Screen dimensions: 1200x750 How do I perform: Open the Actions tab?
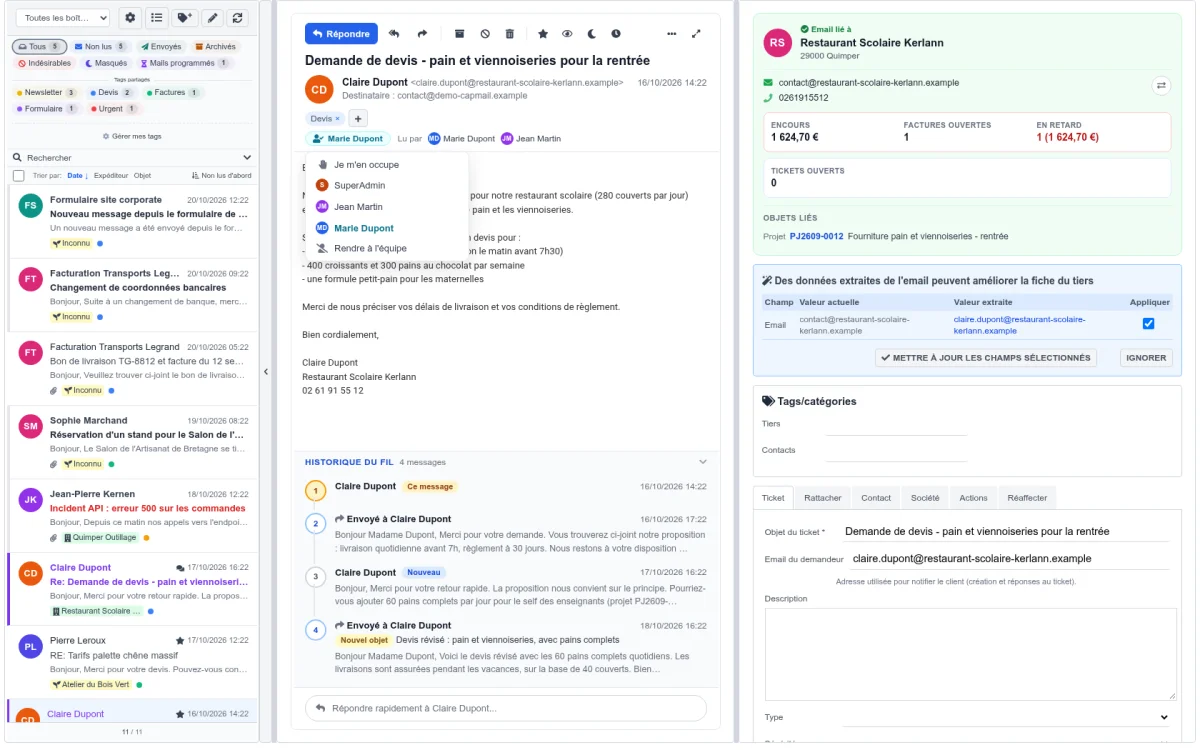coord(973,498)
